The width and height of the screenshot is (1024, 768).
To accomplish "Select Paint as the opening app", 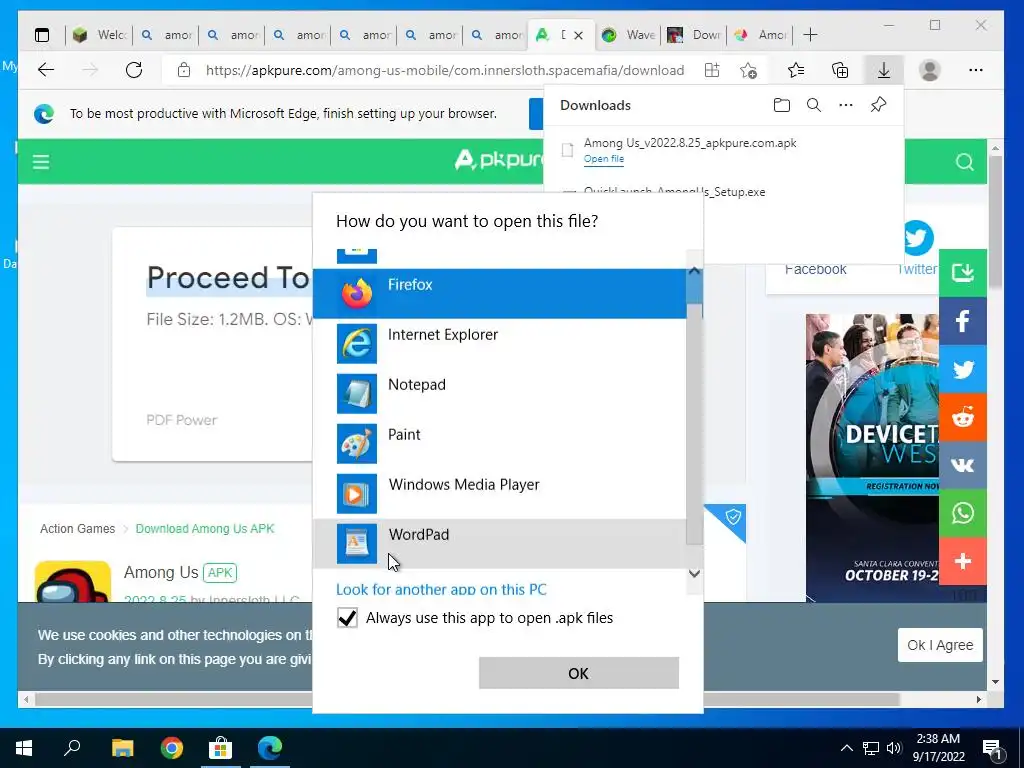I will click(x=500, y=443).
